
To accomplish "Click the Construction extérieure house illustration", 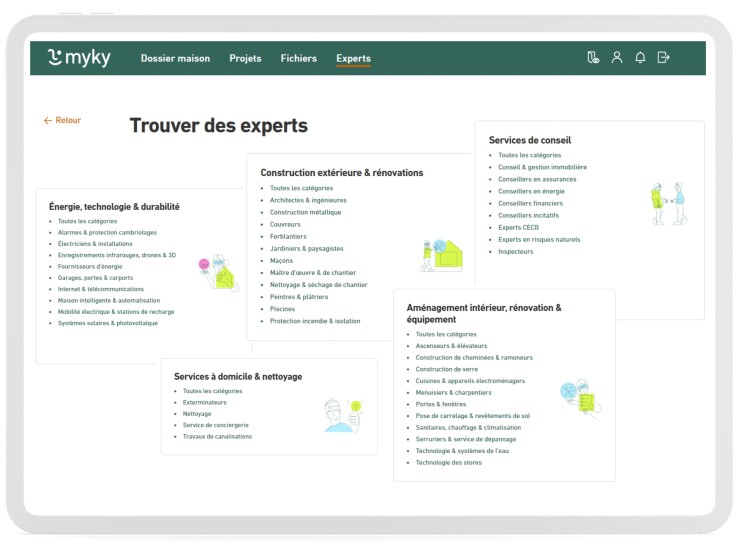I will [x=441, y=255].
